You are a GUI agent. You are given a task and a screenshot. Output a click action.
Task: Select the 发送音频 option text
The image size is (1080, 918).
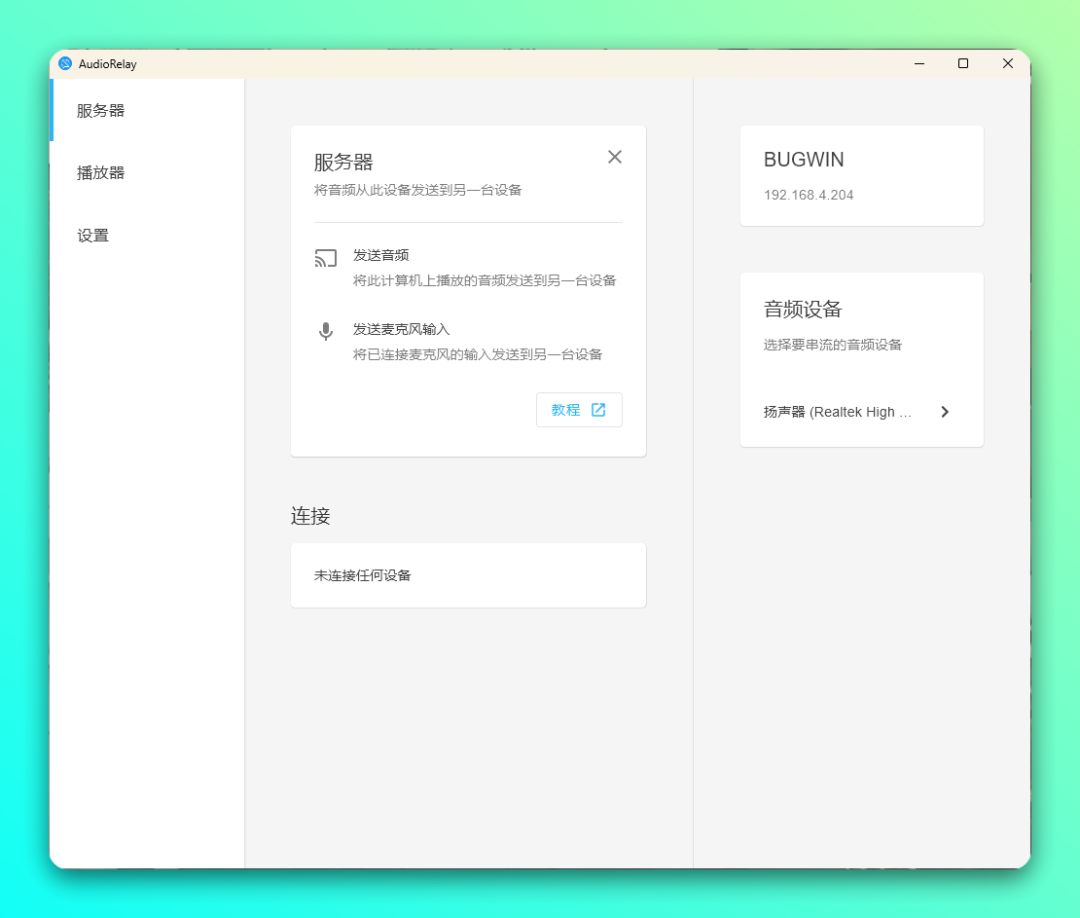[381, 255]
